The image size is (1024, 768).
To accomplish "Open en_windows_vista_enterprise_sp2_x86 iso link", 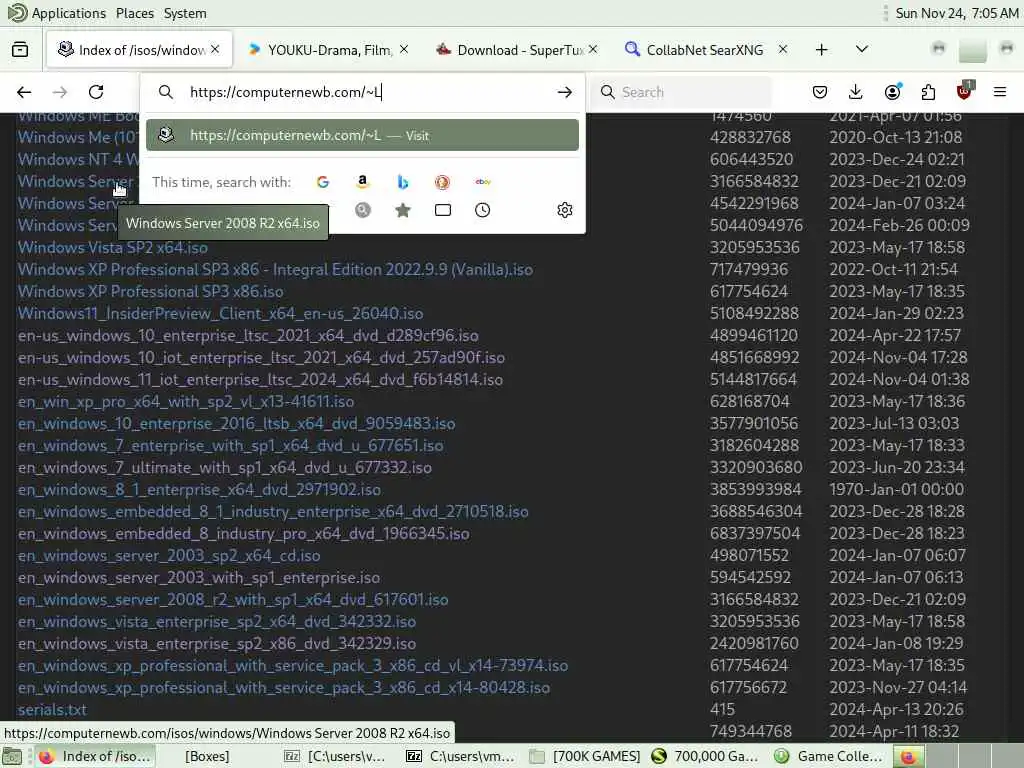I will 217,644.
